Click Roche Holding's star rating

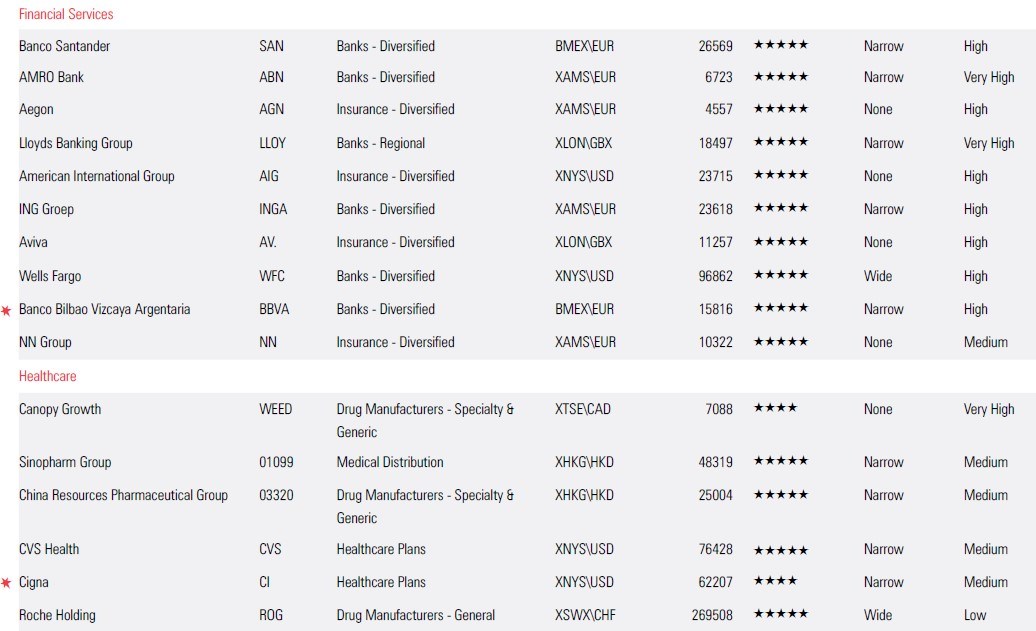pyautogui.click(x=780, y=615)
